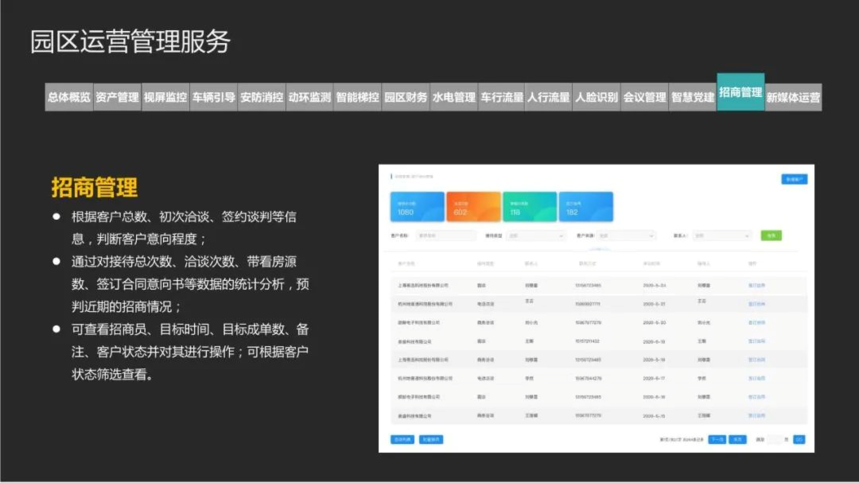Screen dimensions: 859x483
Task: Expand the 联系人 dropdown beside the green button
Action: point(721,235)
